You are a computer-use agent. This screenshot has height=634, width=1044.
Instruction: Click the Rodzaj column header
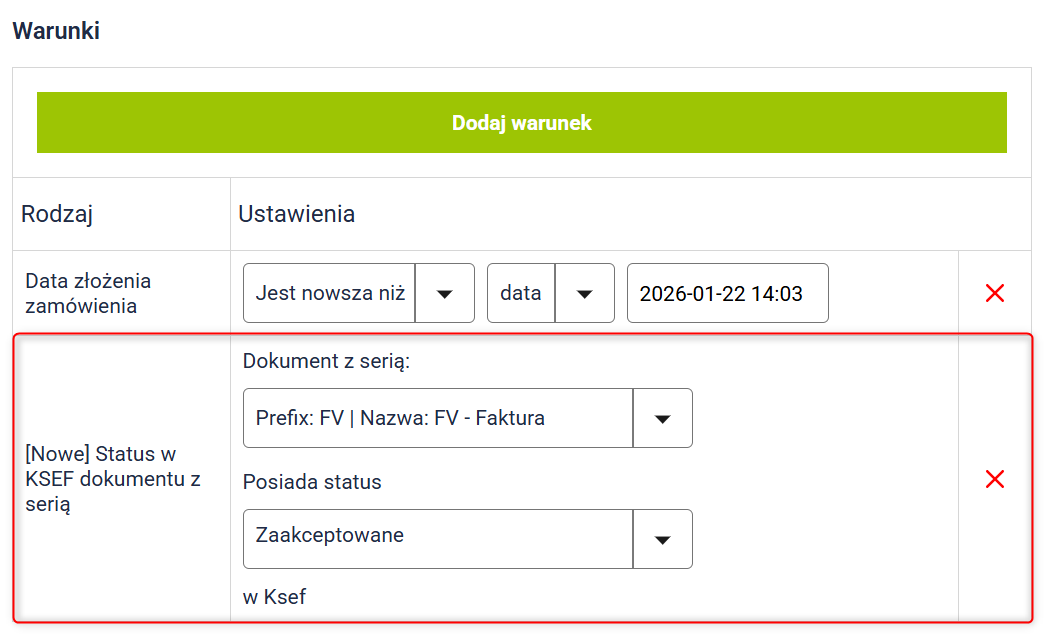click(x=57, y=214)
